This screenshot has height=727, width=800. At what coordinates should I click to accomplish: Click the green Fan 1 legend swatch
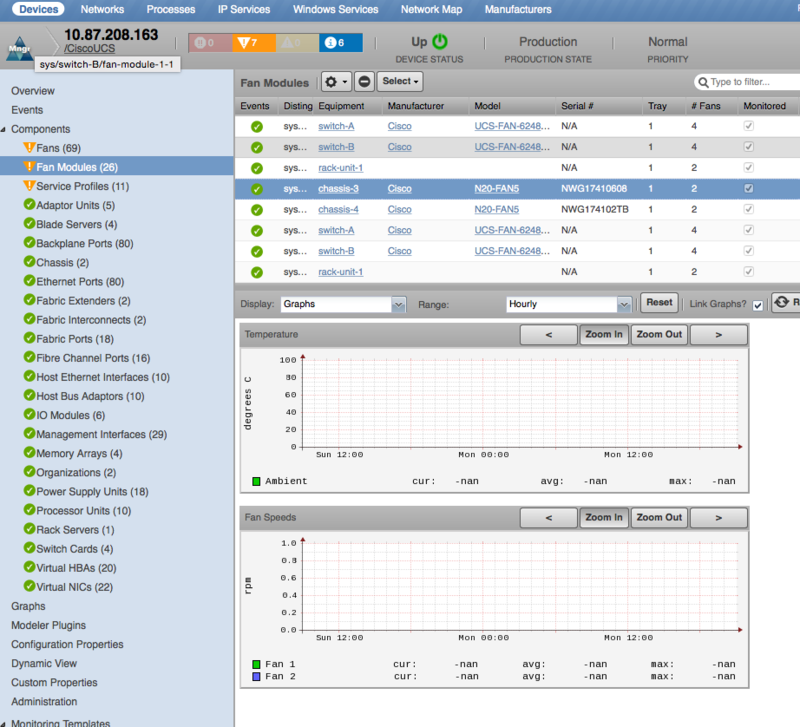pyautogui.click(x=256, y=664)
